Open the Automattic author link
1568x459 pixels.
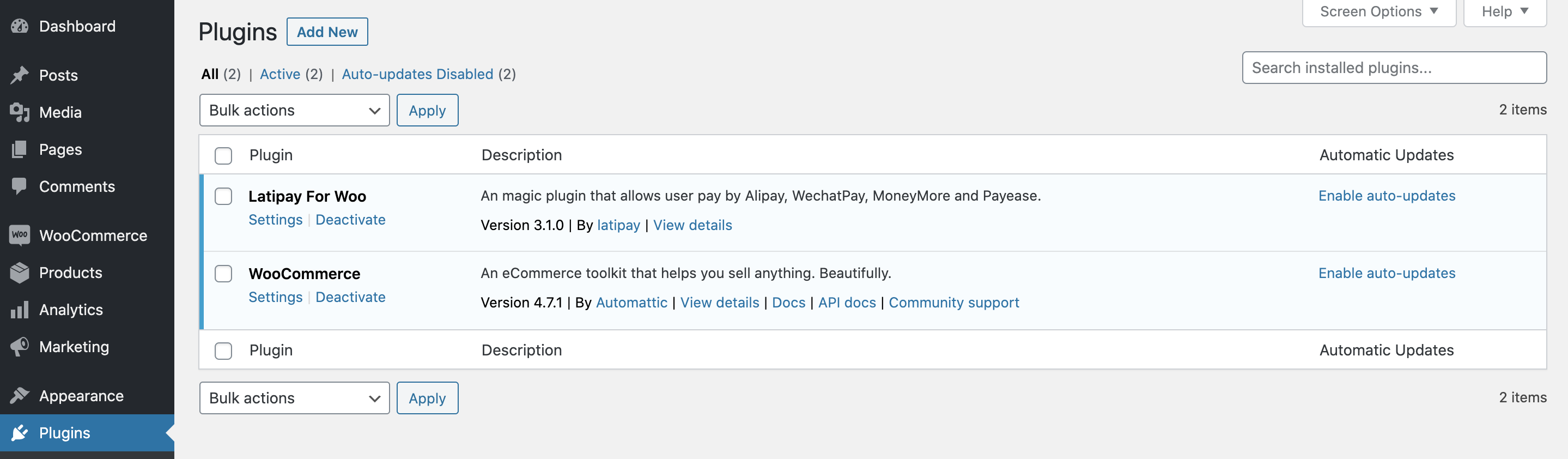[x=631, y=303]
